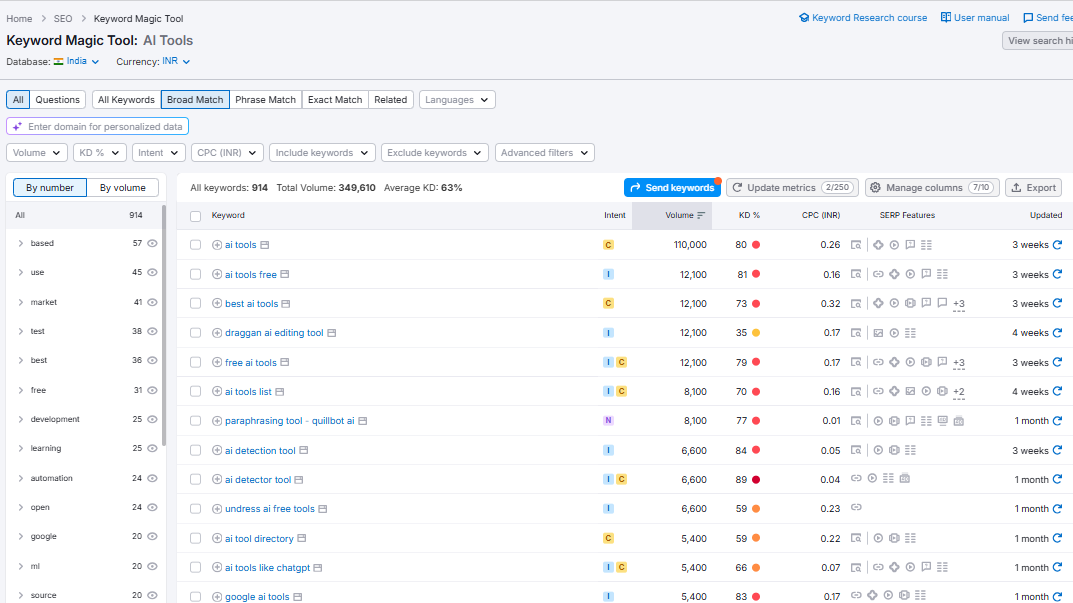1073x603 pixels.
Task: Switch groups to By volume
Action: (x=122, y=188)
